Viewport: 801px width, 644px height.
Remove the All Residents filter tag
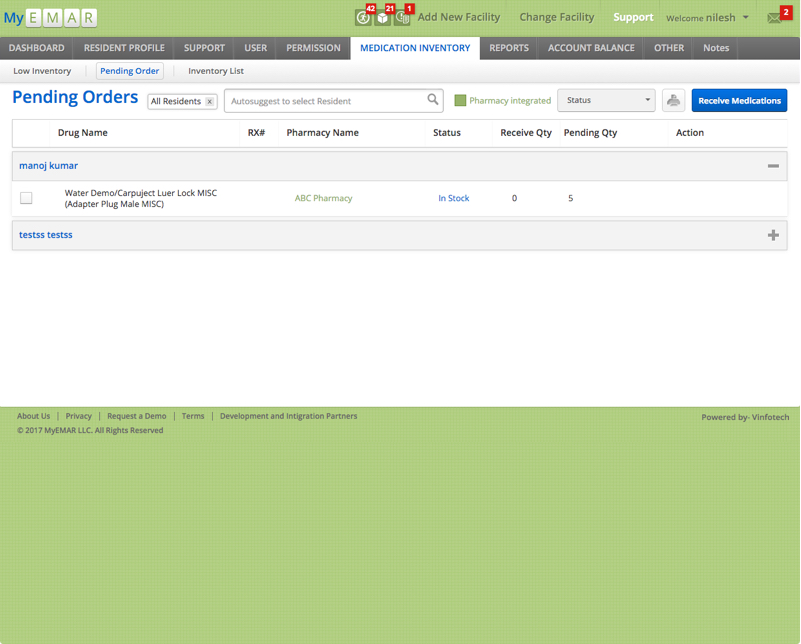click(210, 102)
